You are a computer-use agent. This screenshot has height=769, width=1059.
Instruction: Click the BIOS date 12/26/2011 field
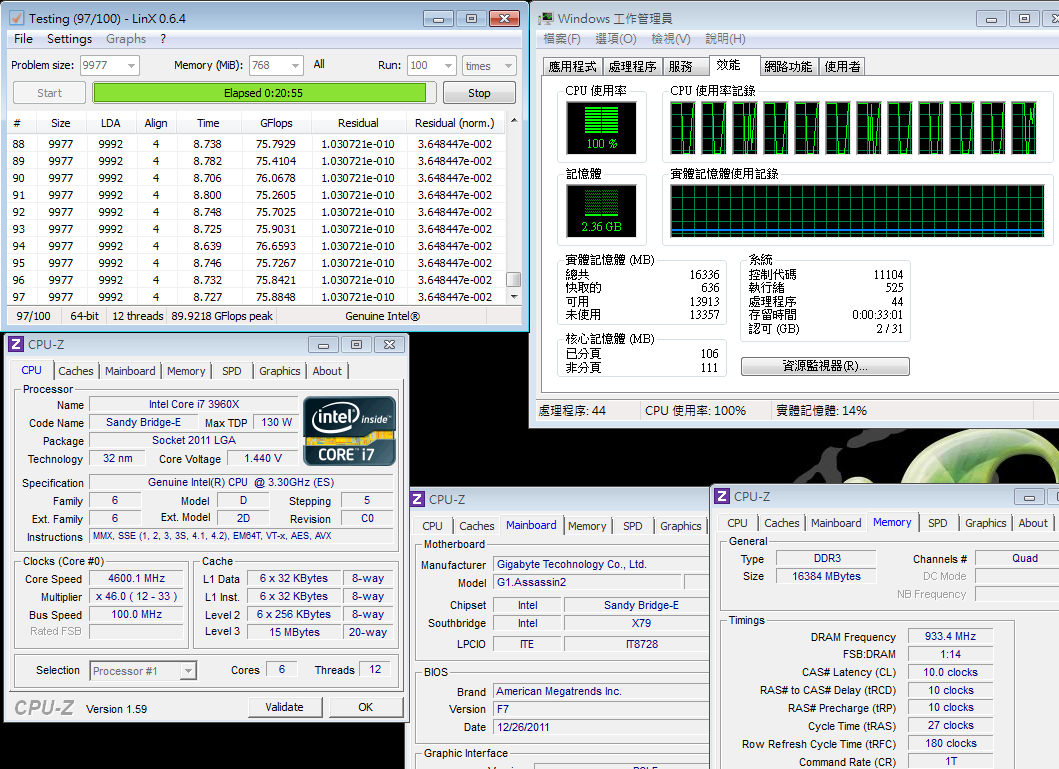tap(601, 727)
